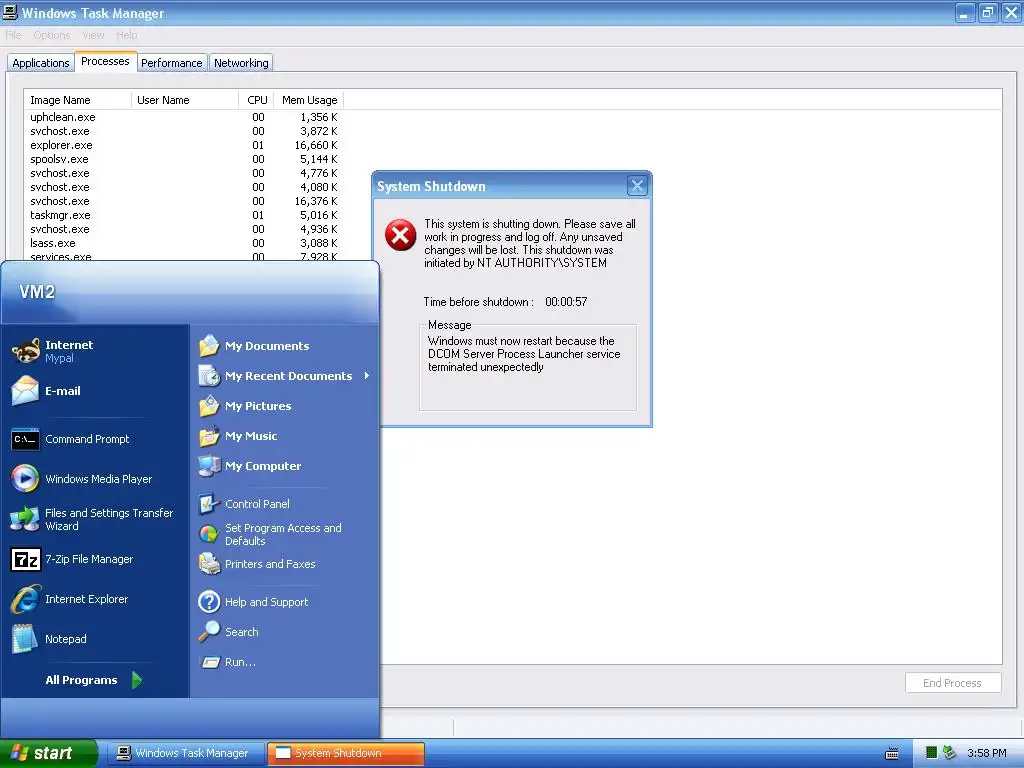
Task: Open the E-mail envelope icon
Action: coord(25,391)
